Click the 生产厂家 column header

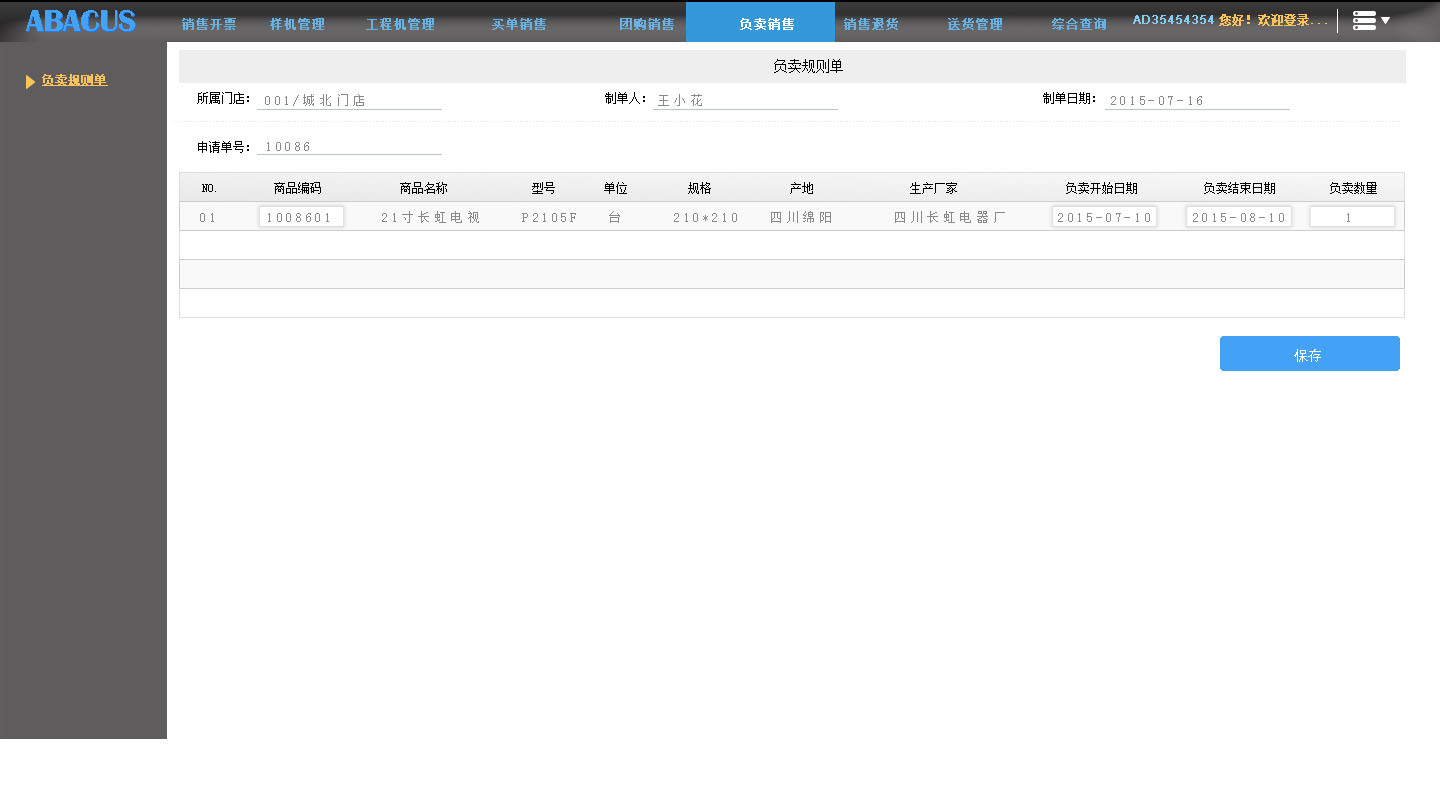pyautogui.click(x=934, y=188)
